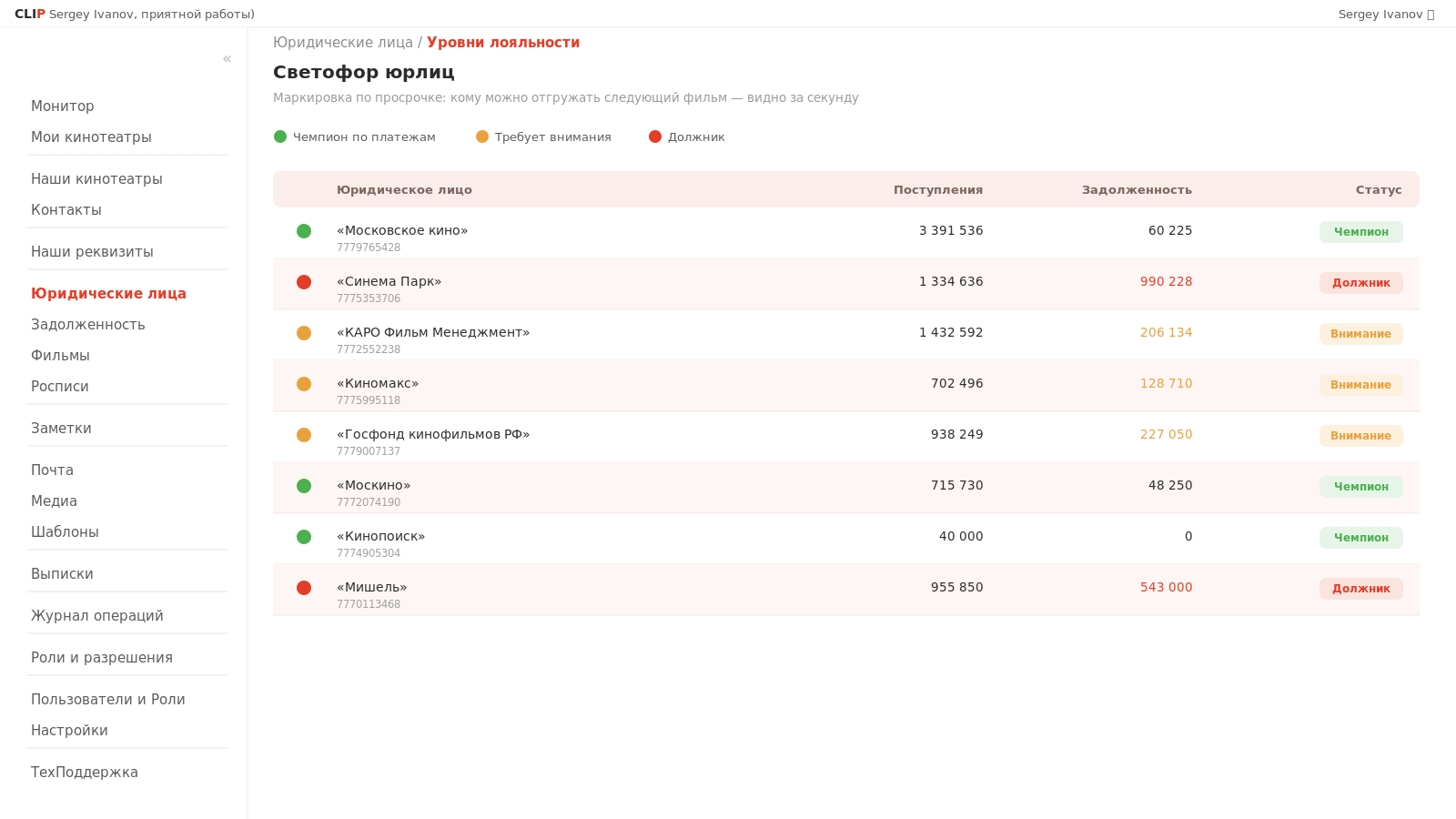
Task: Open Пользователи и Роли
Action: pos(108,700)
